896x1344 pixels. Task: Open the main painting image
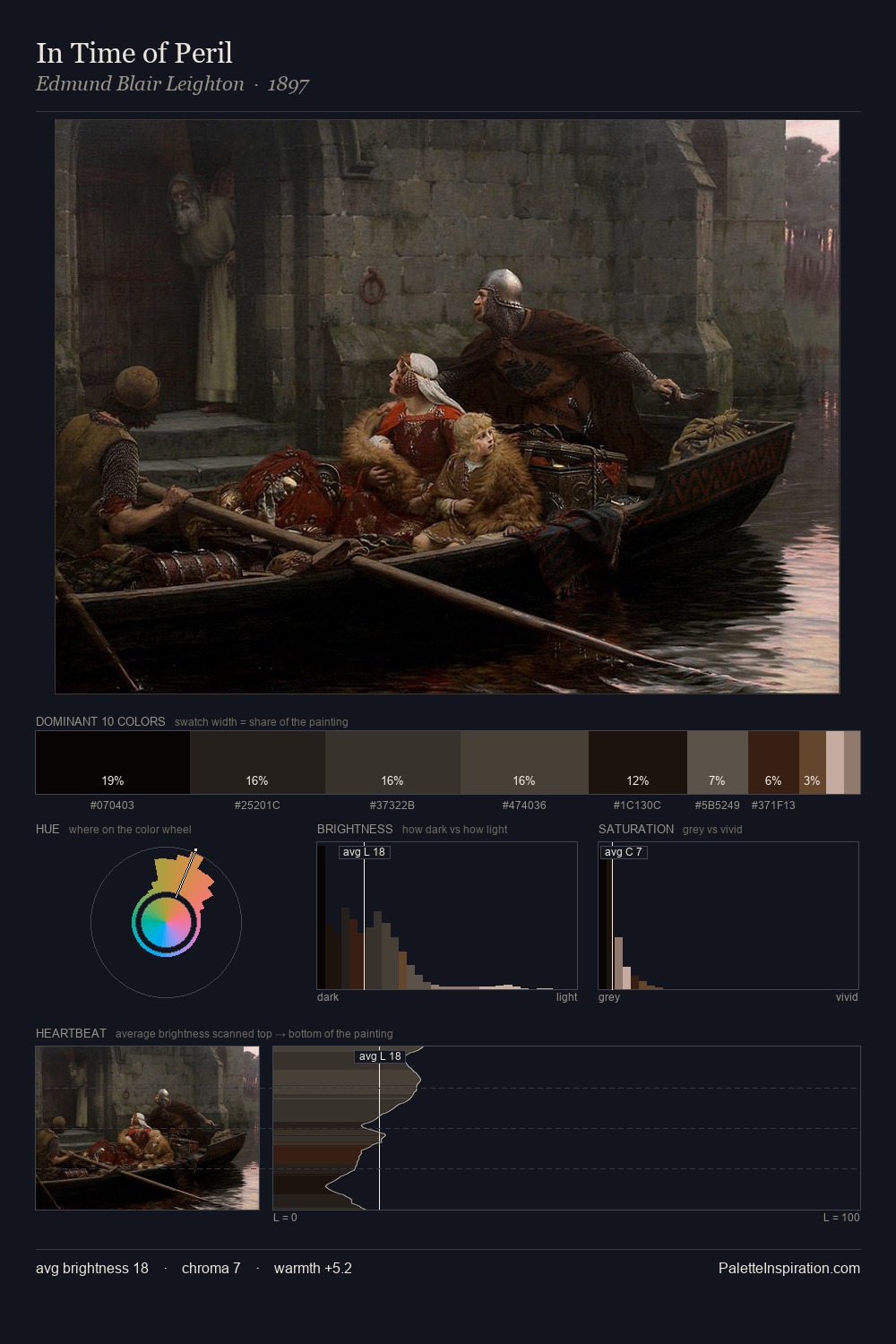(x=447, y=407)
